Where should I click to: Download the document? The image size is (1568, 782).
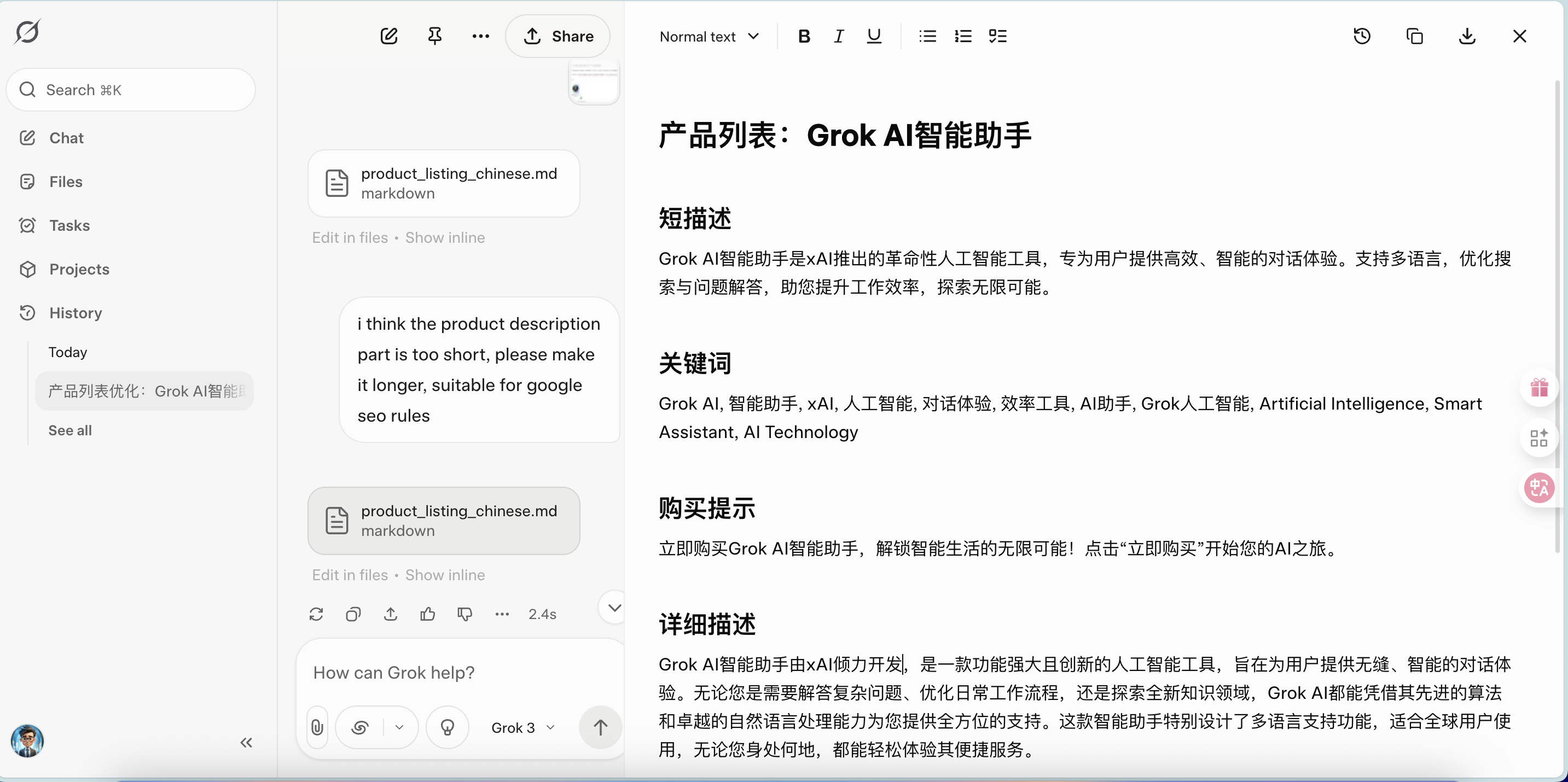(x=1467, y=37)
